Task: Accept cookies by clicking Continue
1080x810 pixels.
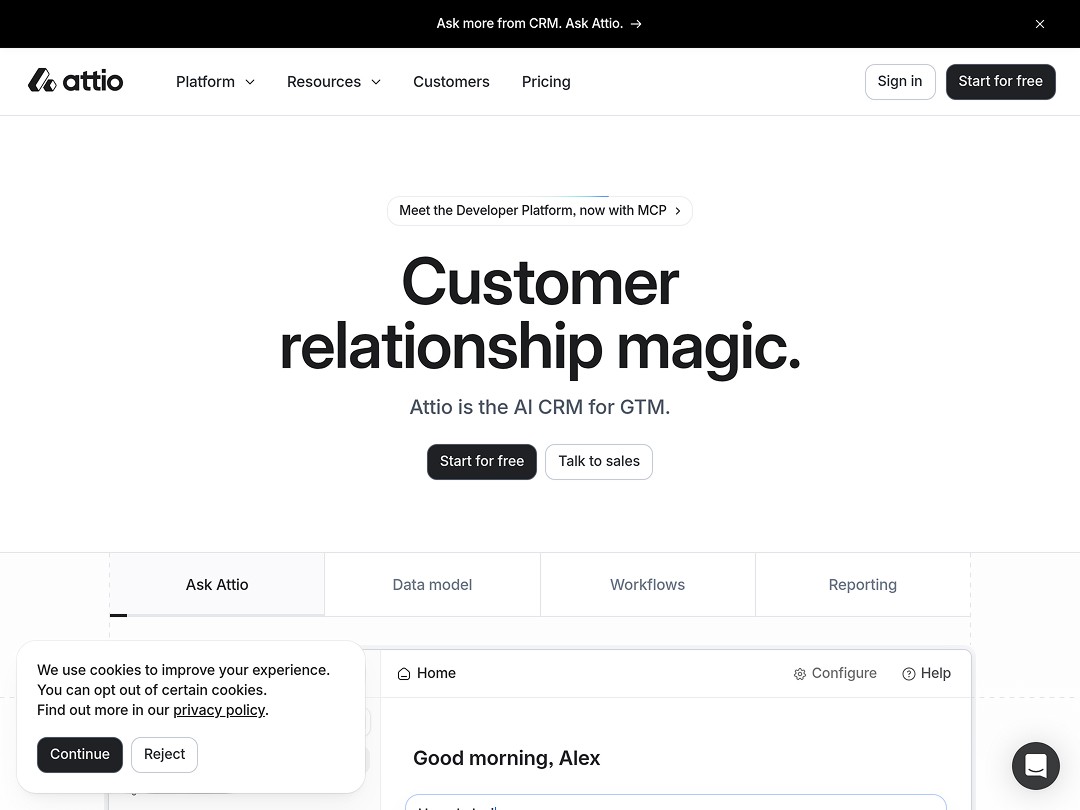Action: point(79,754)
